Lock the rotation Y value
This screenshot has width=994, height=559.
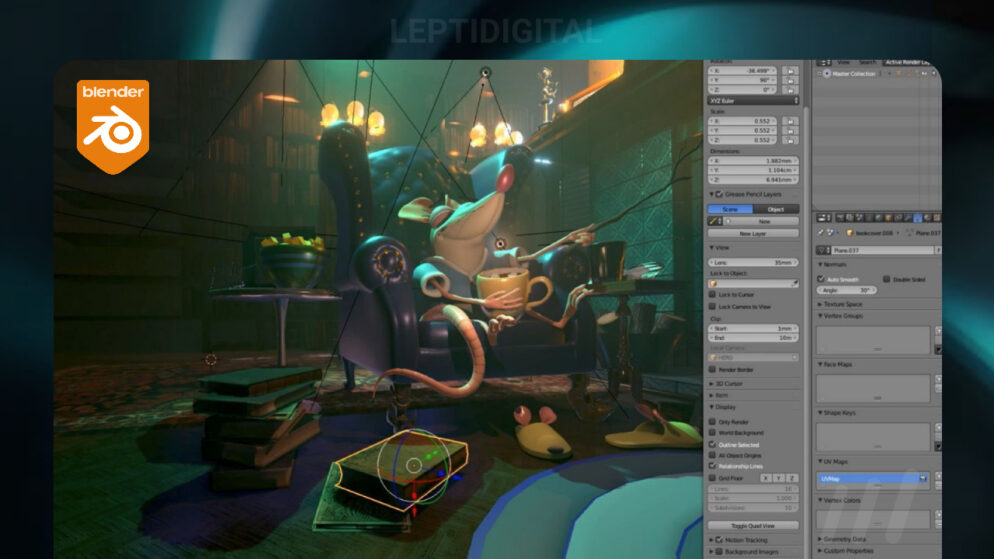coord(790,80)
